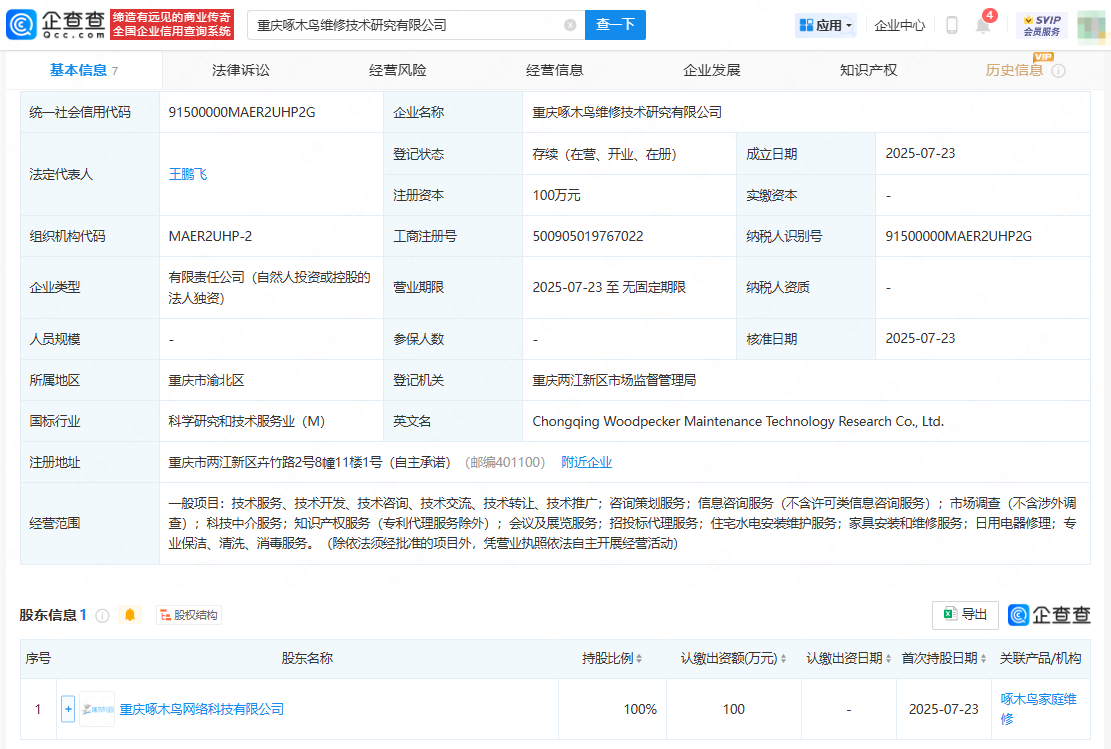Switch to the 历史信息 VIP tab
The height and width of the screenshot is (749, 1111).
click(1014, 70)
